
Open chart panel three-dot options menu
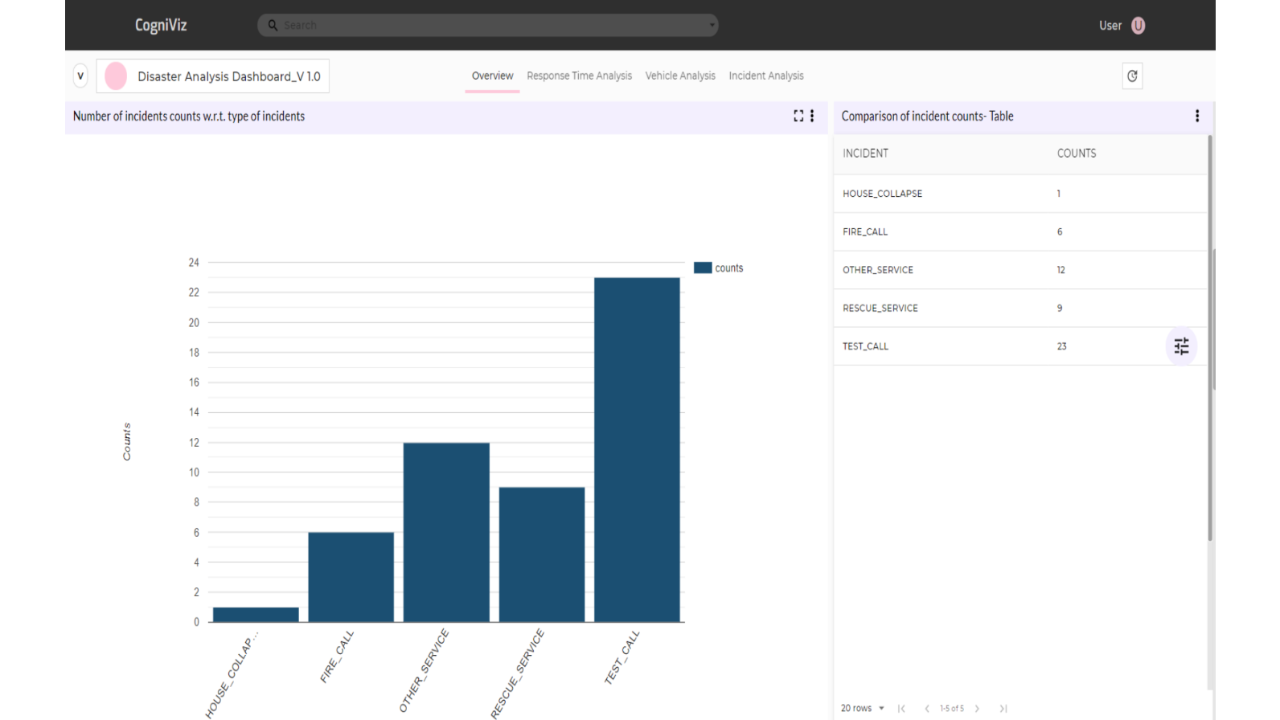812,116
